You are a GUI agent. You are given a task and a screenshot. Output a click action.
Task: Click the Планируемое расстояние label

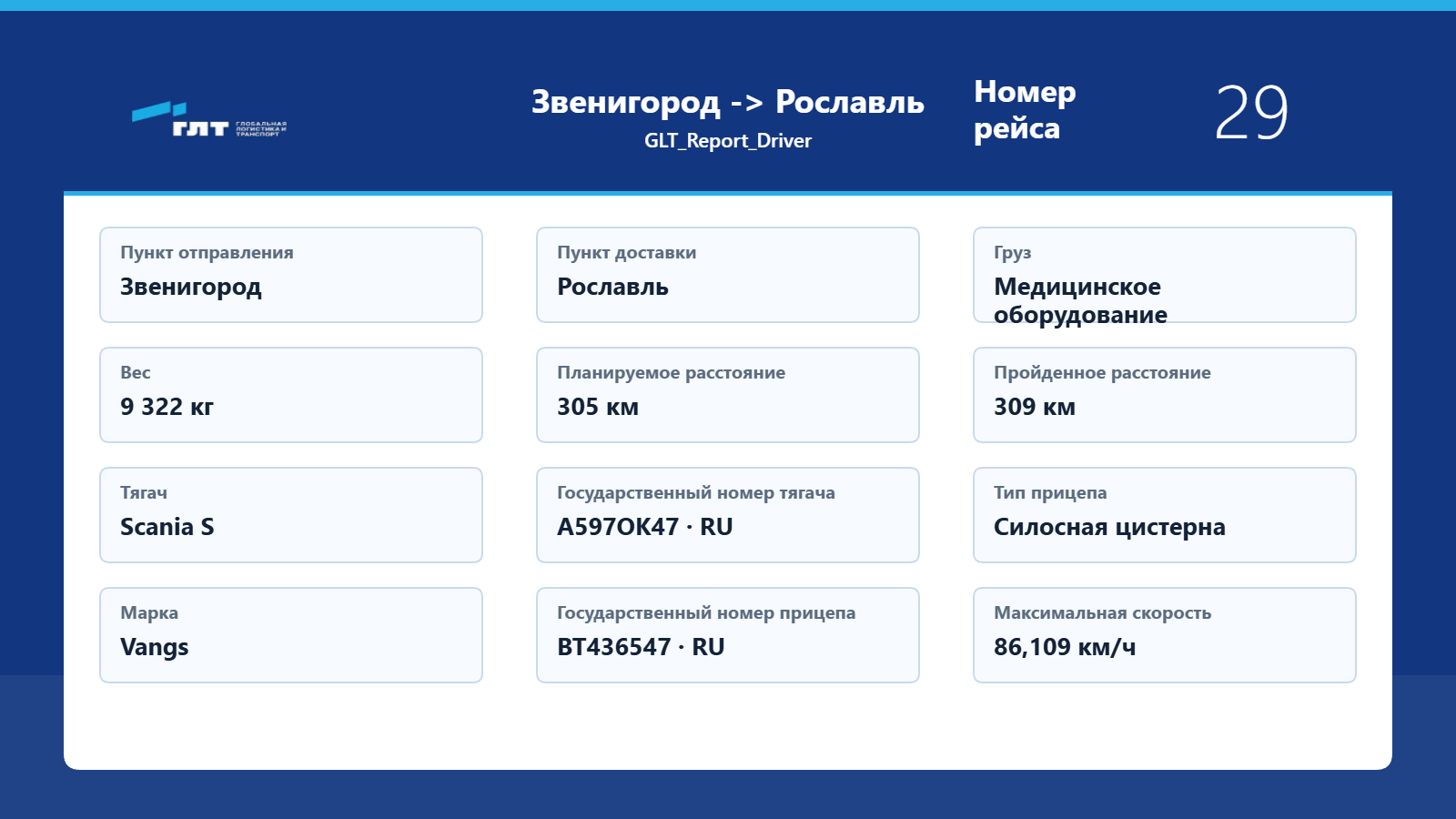click(671, 373)
